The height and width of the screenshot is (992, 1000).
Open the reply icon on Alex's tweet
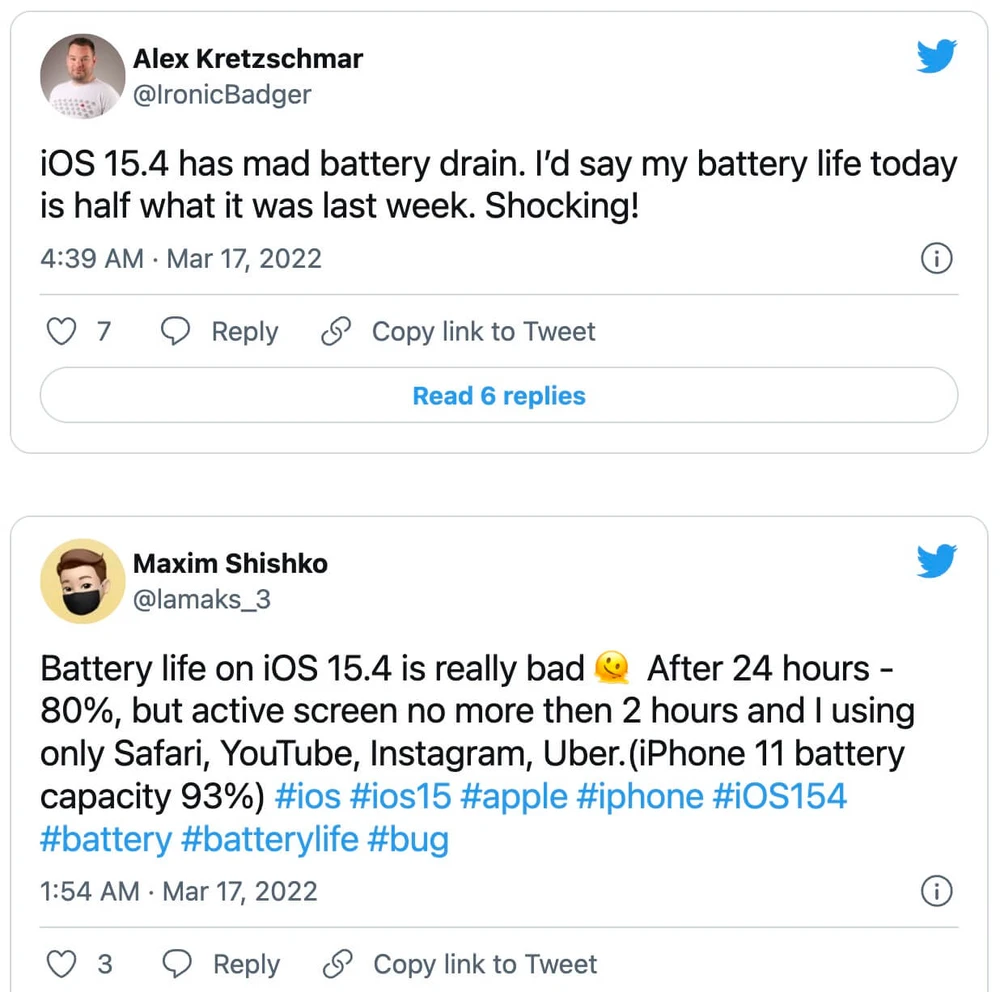(x=176, y=331)
